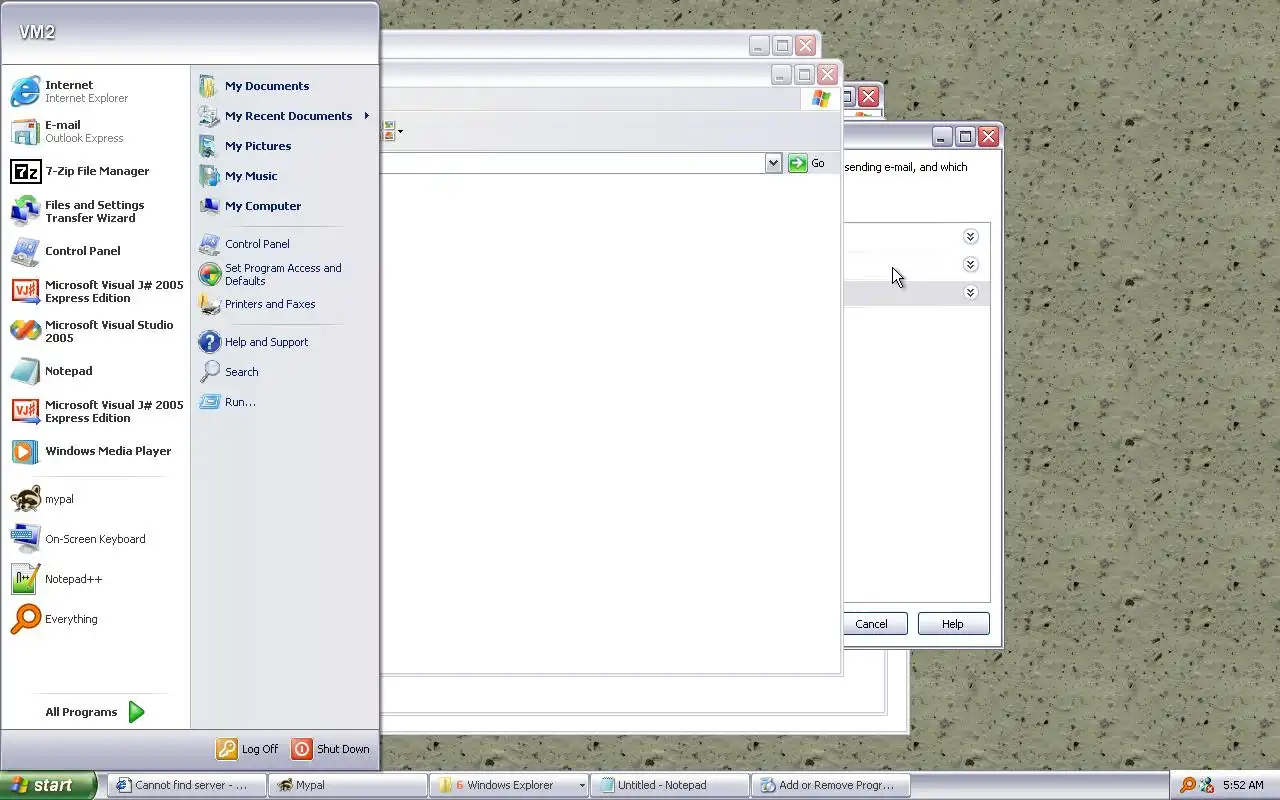Expand All Programs list

click(x=95, y=712)
